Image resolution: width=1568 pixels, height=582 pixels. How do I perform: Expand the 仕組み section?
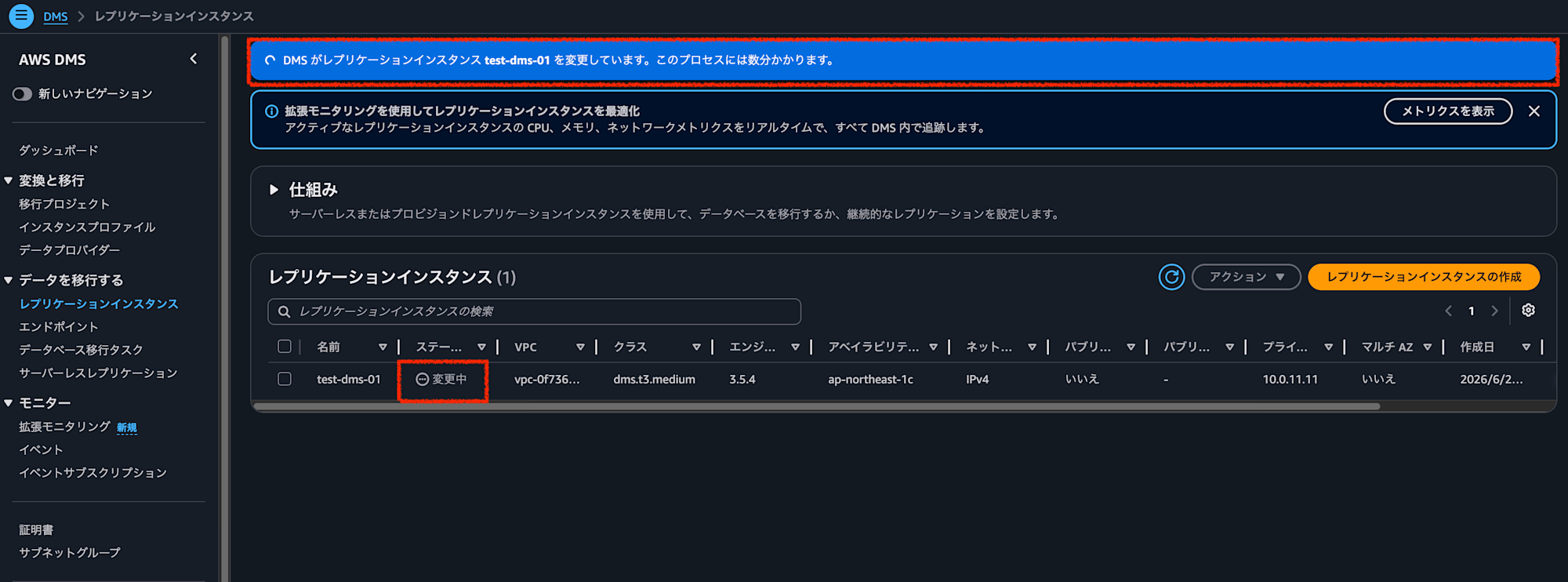pyautogui.click(x=274, y=190)
